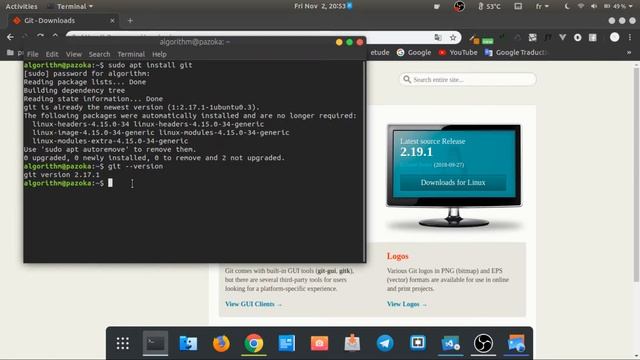The width and height of the screenshot is (640, 360).
Task: Click the night light moon icon in panel
Action: click(x=567, y=6)
